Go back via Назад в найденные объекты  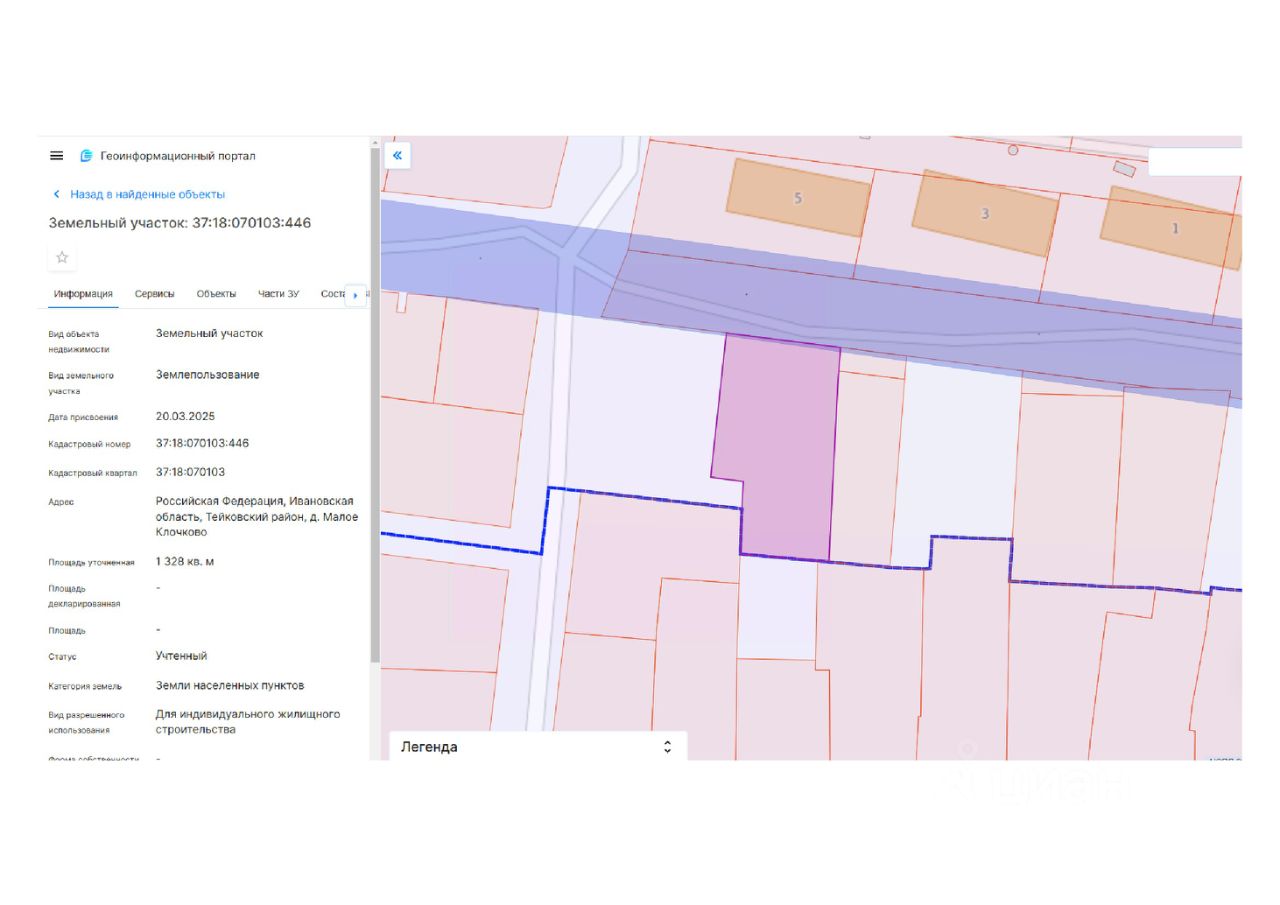[x=147, y=194]
